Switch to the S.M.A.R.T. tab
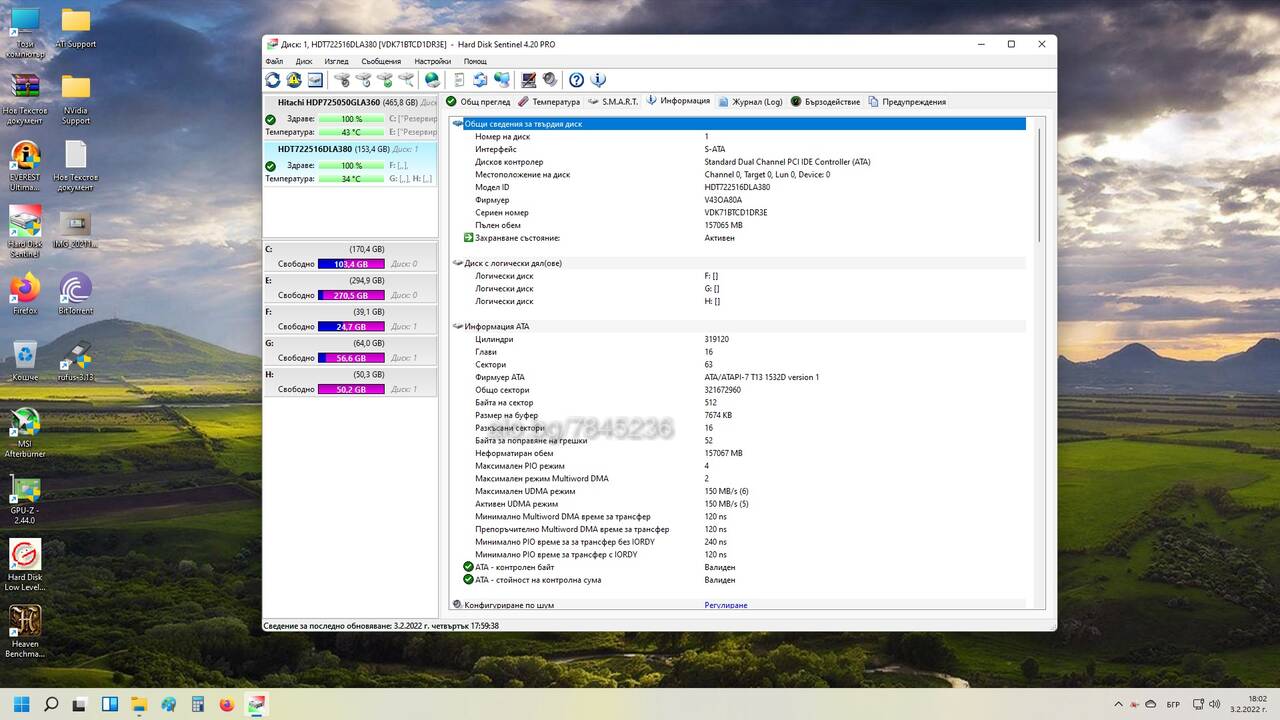 point(613,101)
